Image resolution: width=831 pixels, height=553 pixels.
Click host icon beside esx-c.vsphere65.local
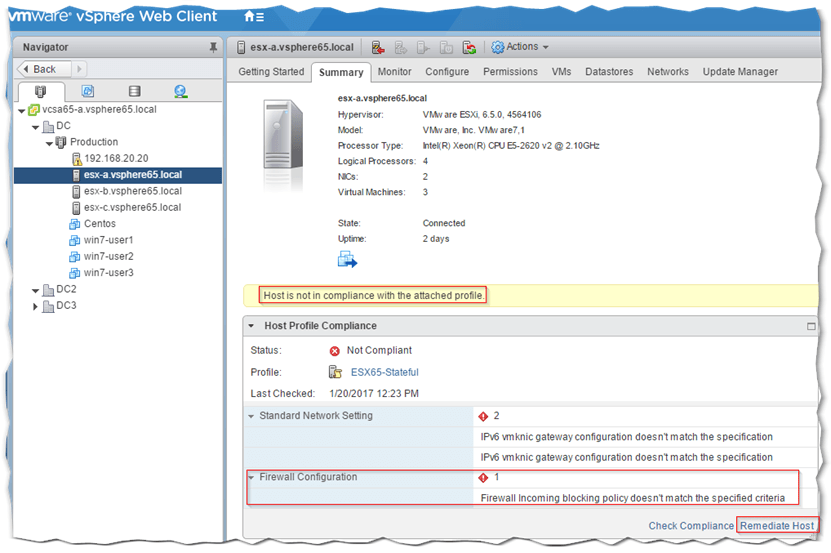[76, 208]
